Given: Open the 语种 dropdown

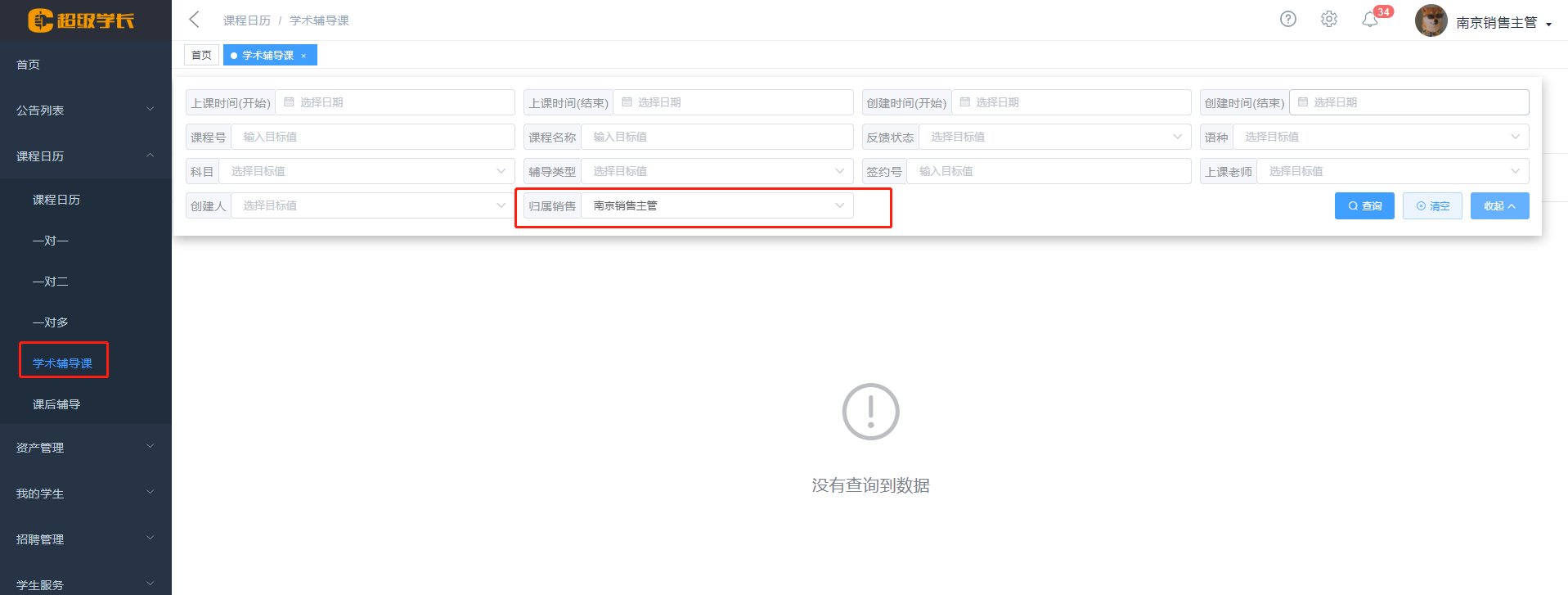Looking at the screenshot, I should [x=1380, y=137].
